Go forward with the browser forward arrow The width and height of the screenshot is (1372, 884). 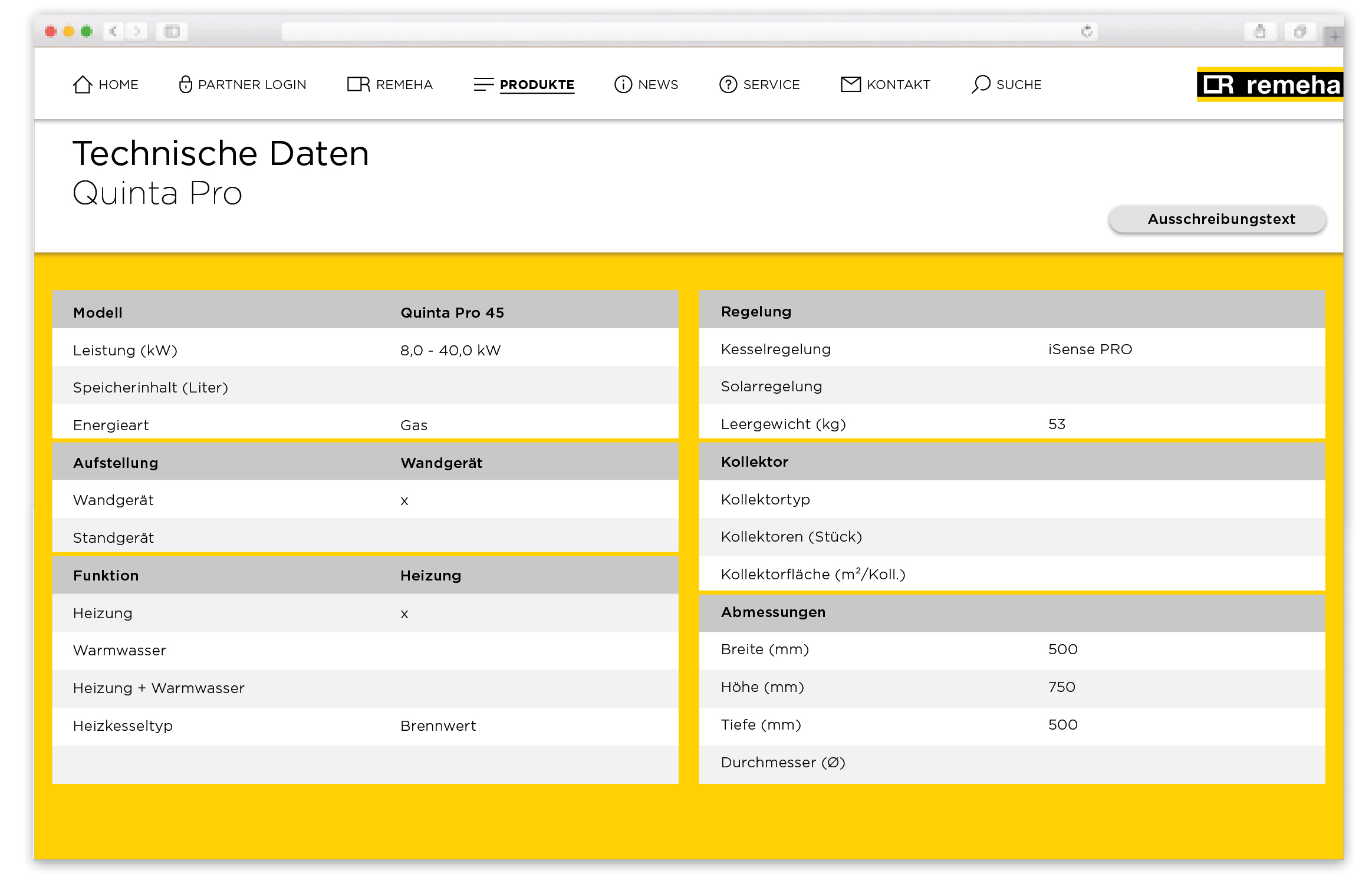[137, 31]
